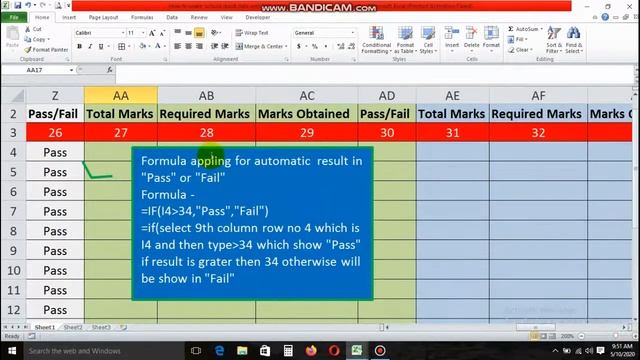Align text right
The height and width of the screenshot is (360, 640).
pos(199,46)
